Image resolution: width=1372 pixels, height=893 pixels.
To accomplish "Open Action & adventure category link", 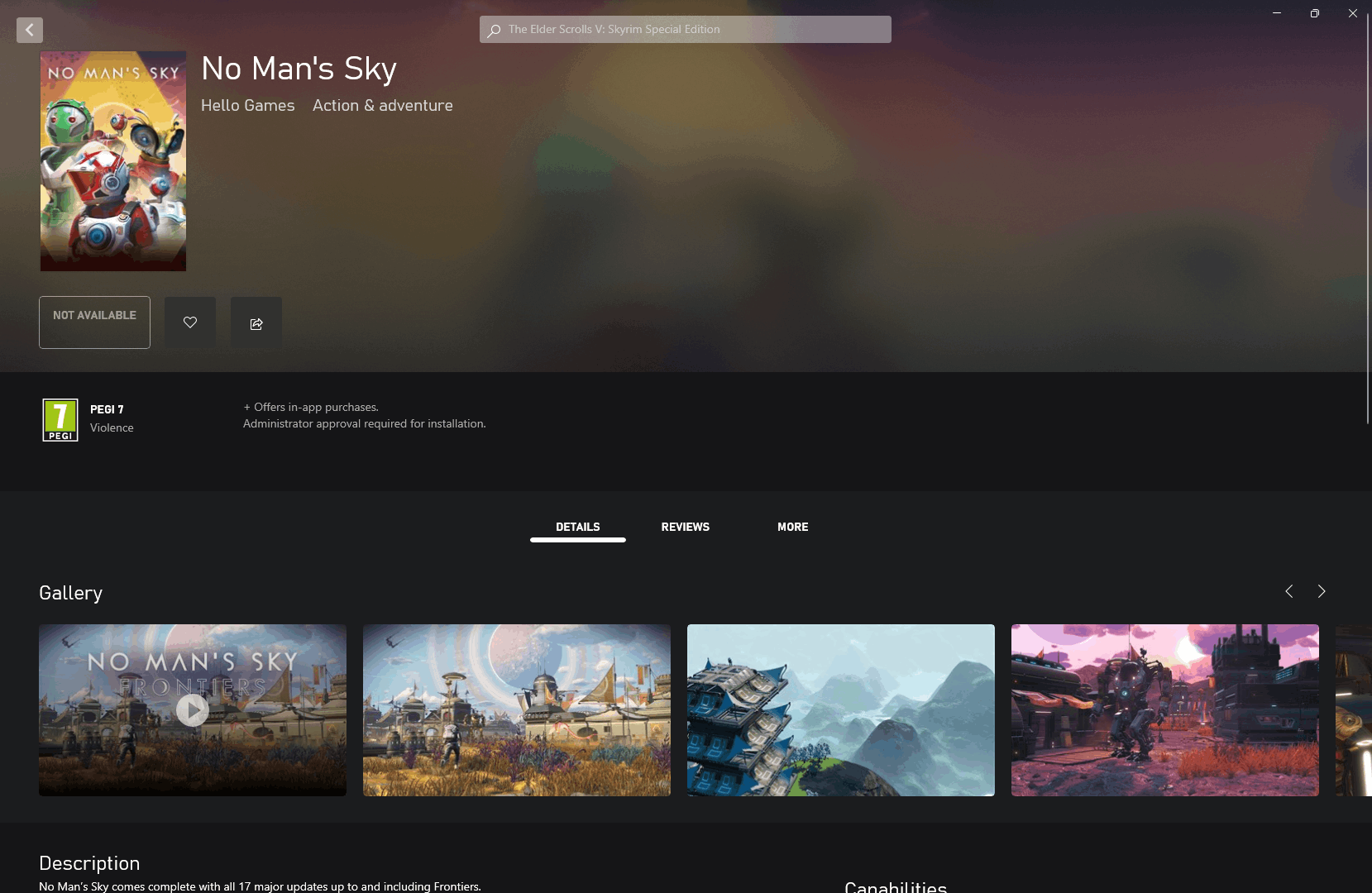I will 383,105.
